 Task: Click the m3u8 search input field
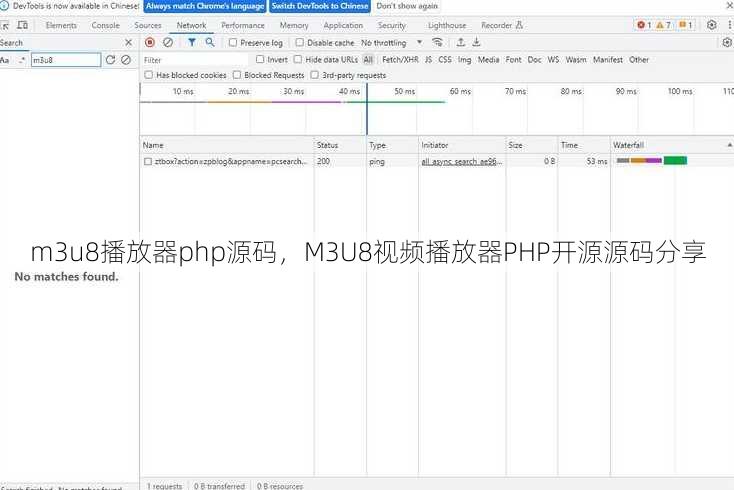[66, 60]
